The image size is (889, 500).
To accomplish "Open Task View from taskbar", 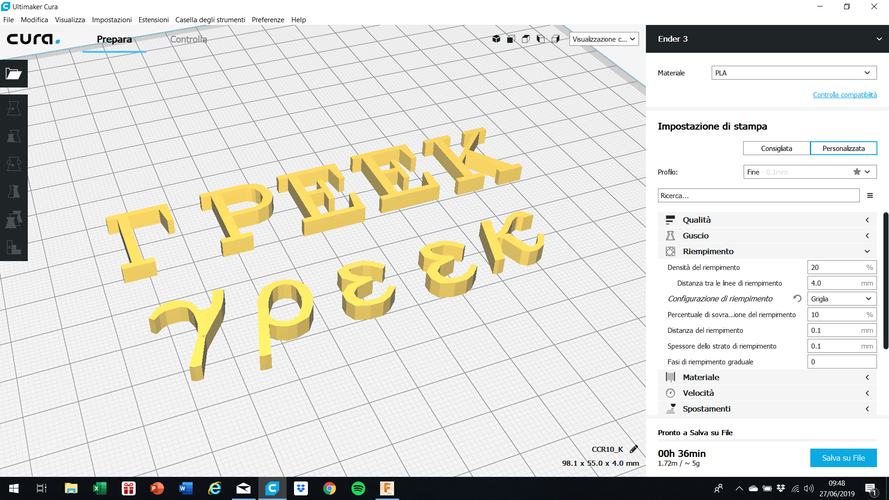I will (x=41, y=488).
